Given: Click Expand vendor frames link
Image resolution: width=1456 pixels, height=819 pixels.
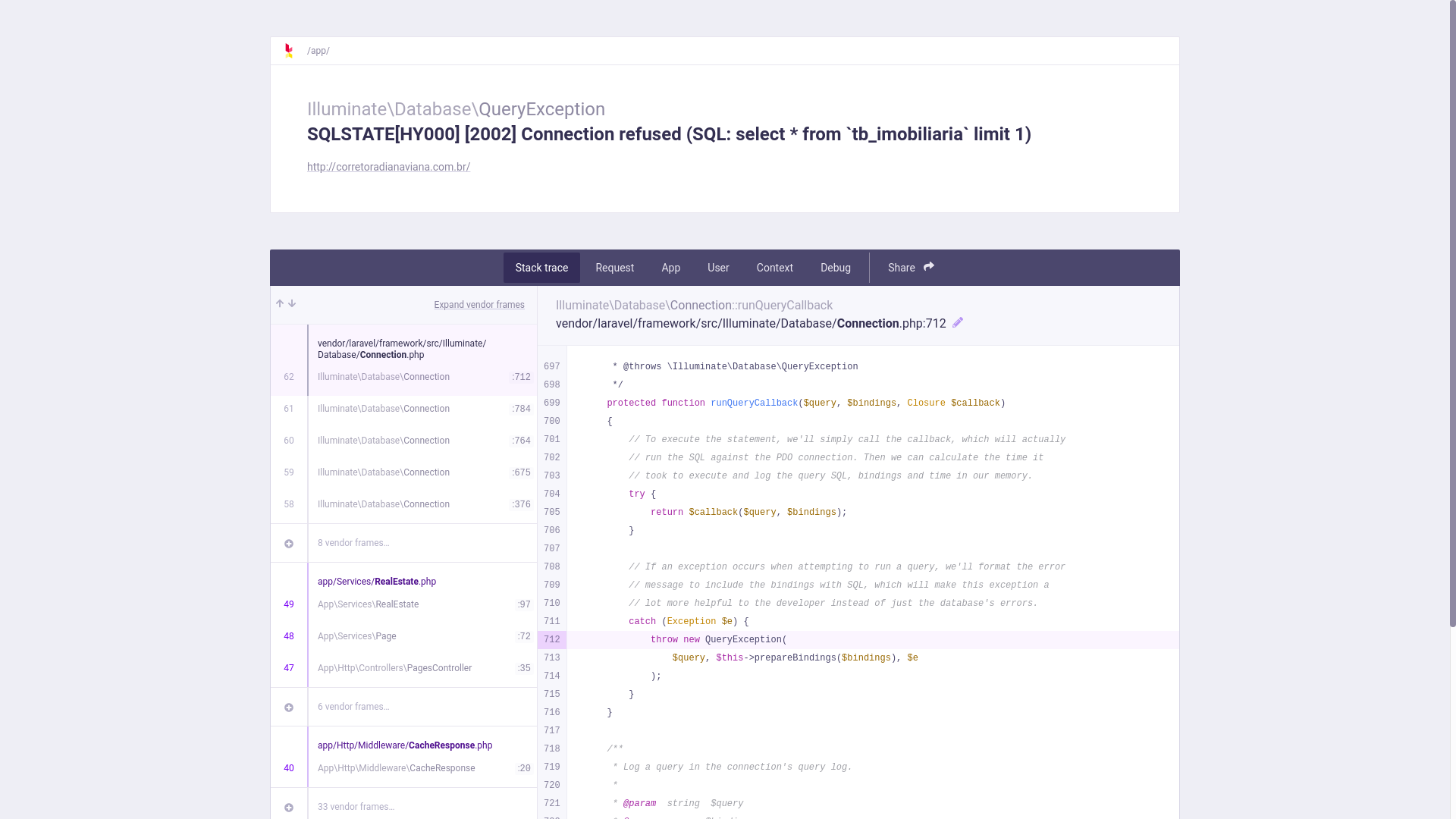Looking at the screenshot, I should pyautogui.click(x=479, y=305).
